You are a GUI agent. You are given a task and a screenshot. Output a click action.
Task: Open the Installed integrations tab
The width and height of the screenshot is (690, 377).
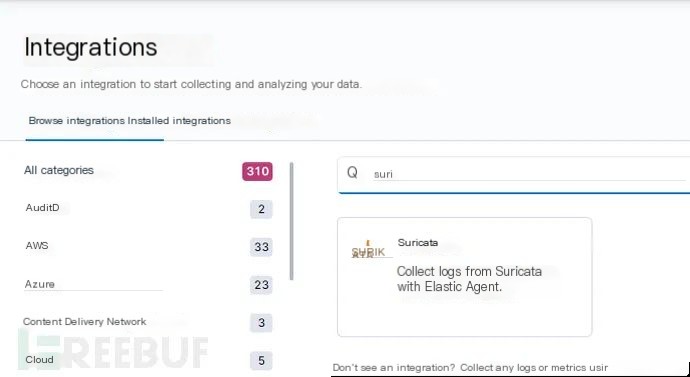tap(179, 121)
